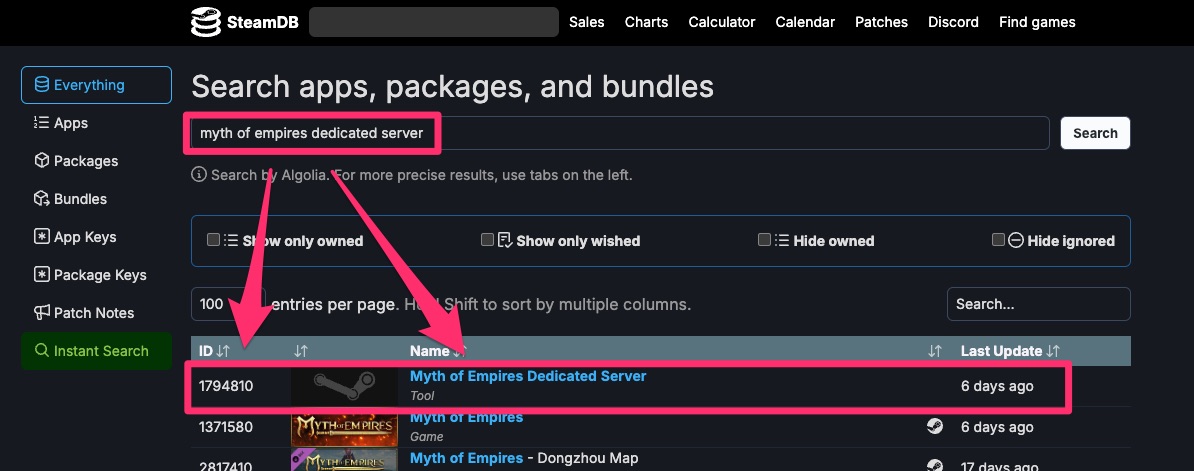Open the Patches page

tap(881, 22)
